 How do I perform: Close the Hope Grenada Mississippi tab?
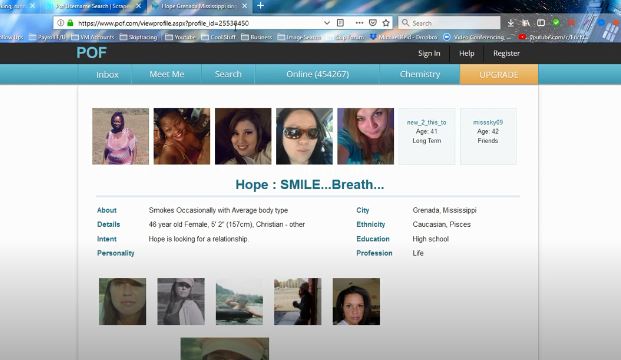245,6
